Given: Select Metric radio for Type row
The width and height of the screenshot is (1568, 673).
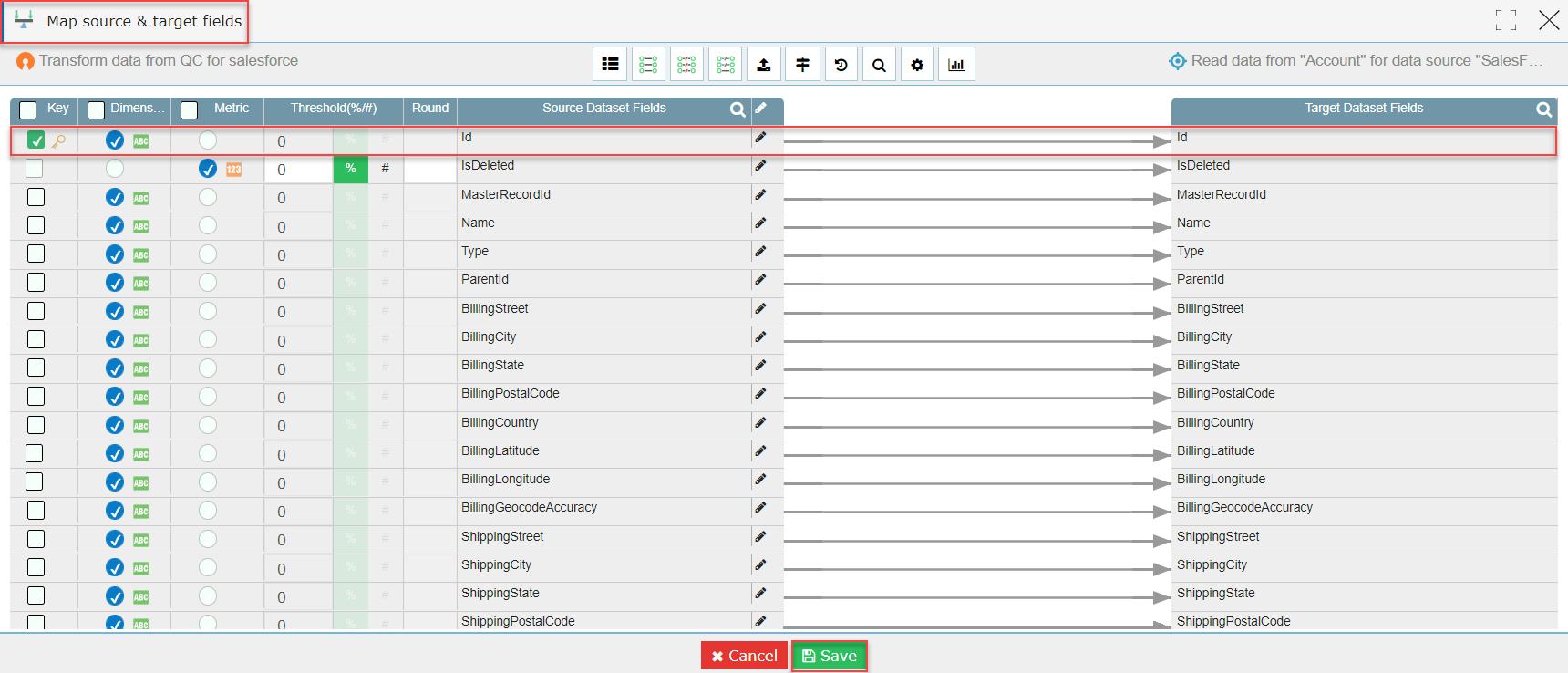Looking at the screenshot, I should click(x=208, y=254).
